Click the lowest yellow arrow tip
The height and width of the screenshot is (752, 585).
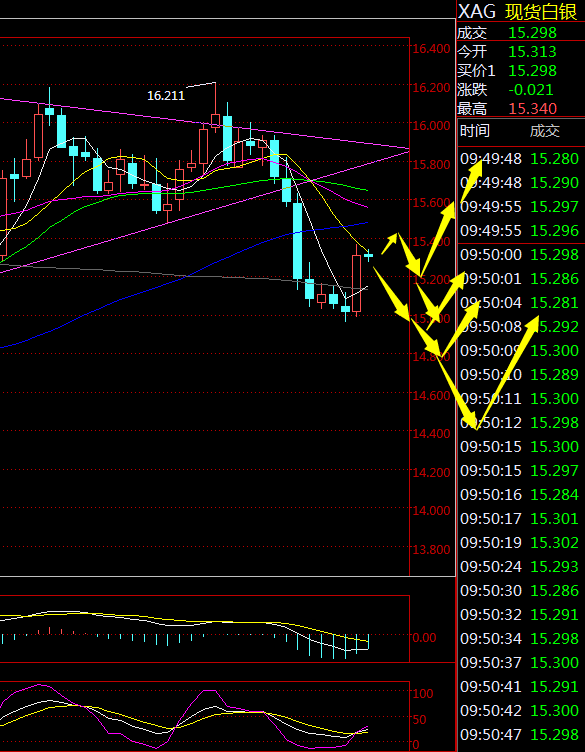coord(476,428)
